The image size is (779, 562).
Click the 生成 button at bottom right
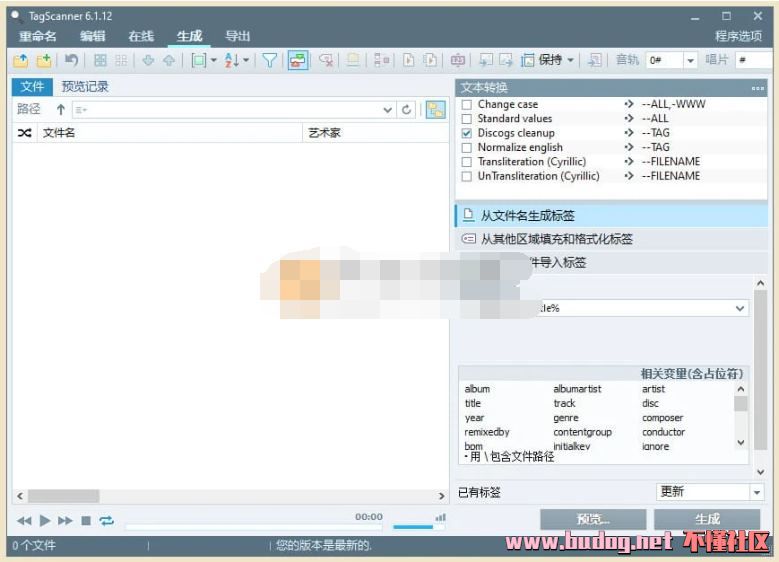click(x=707, y=519)
